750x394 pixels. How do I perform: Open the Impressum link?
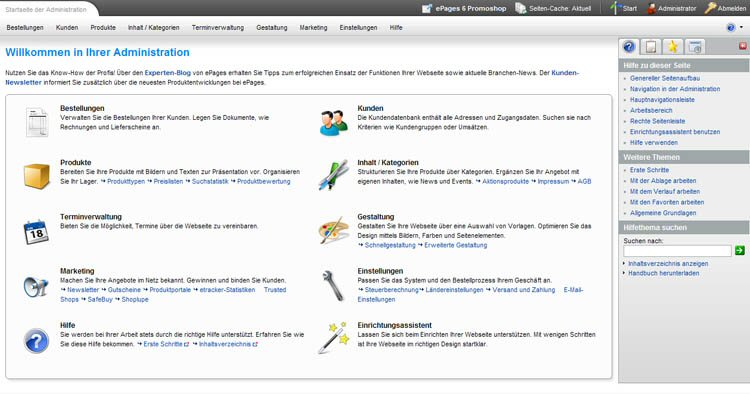pos(553,182)
